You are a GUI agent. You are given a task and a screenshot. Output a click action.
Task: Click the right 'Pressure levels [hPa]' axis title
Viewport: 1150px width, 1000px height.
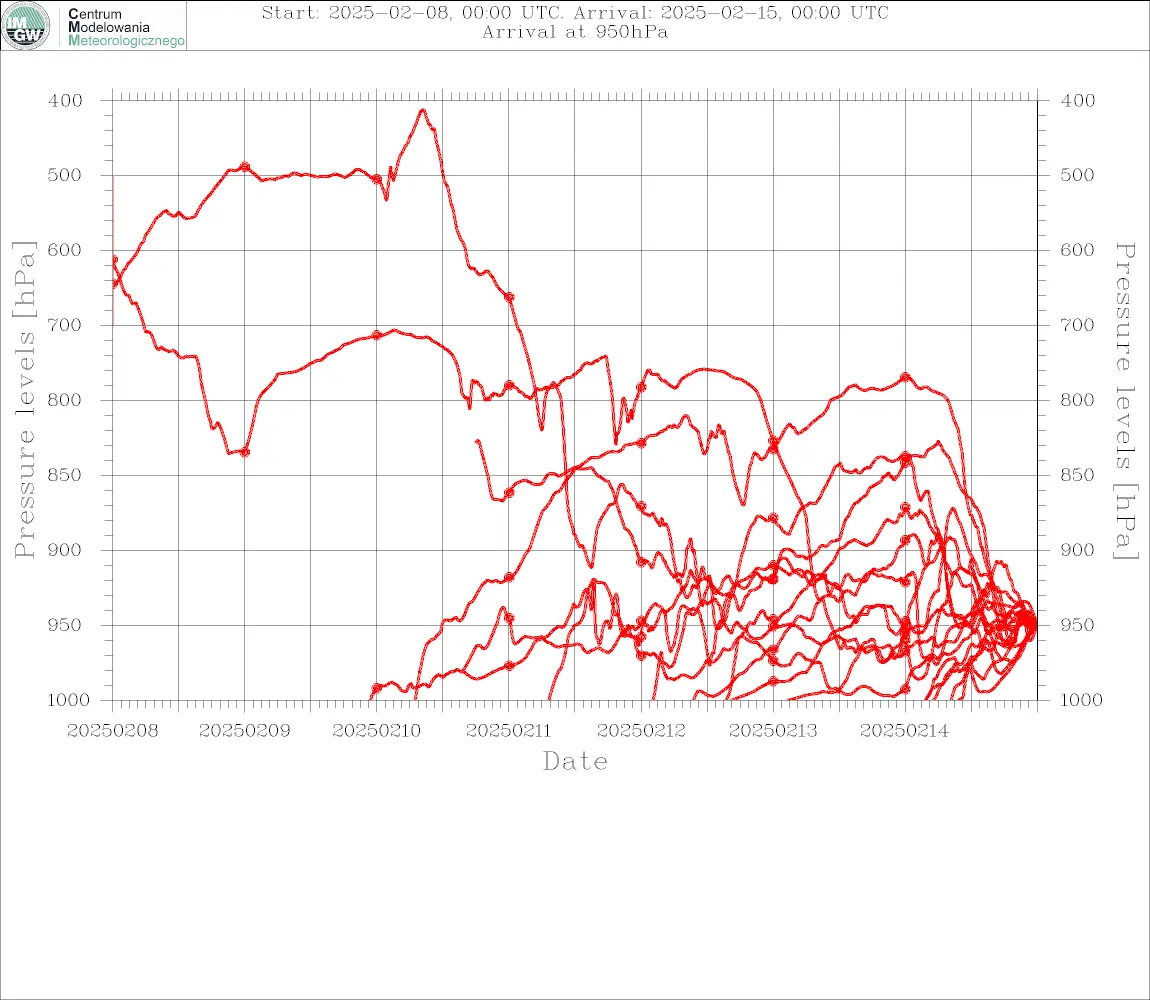(x=1126, y=401)
